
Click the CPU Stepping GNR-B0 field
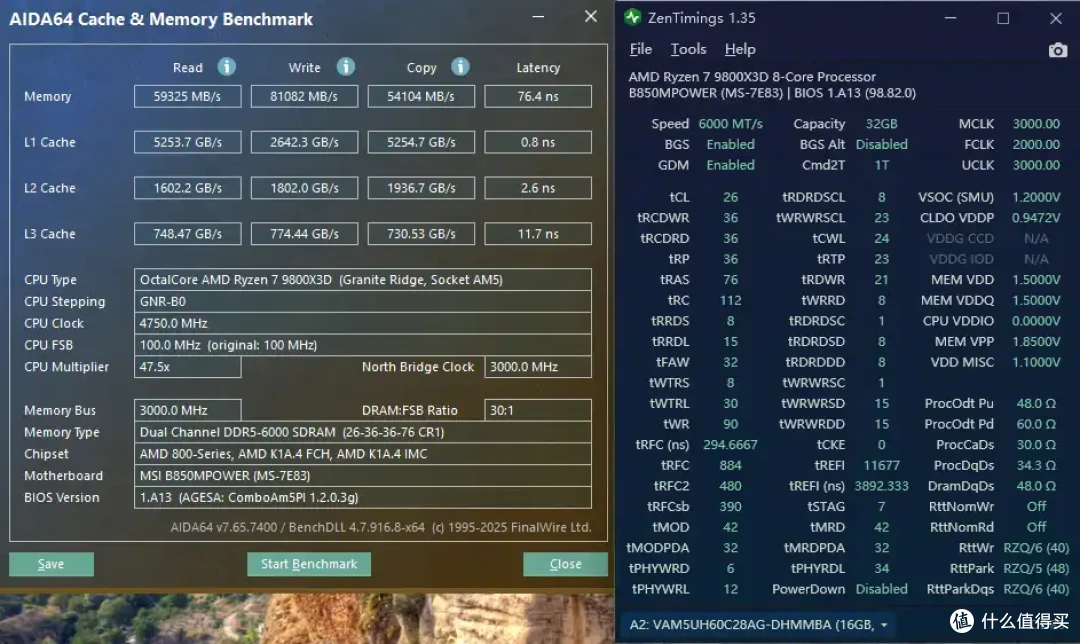(362, 302)
